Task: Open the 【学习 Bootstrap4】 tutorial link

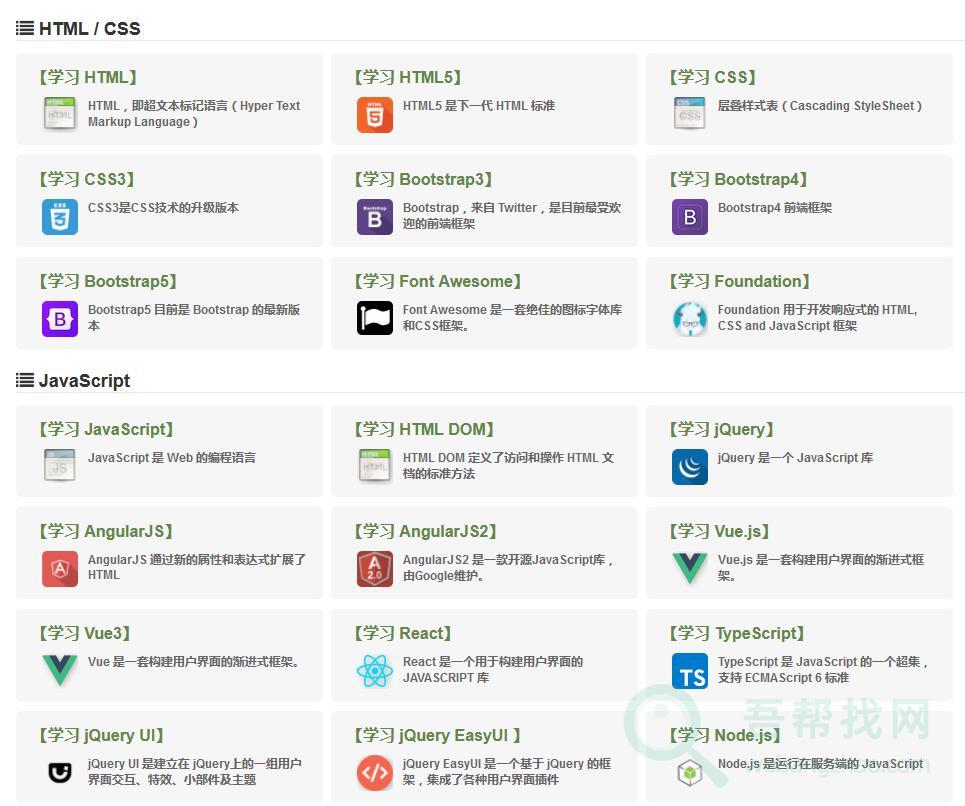Action: 738,179
